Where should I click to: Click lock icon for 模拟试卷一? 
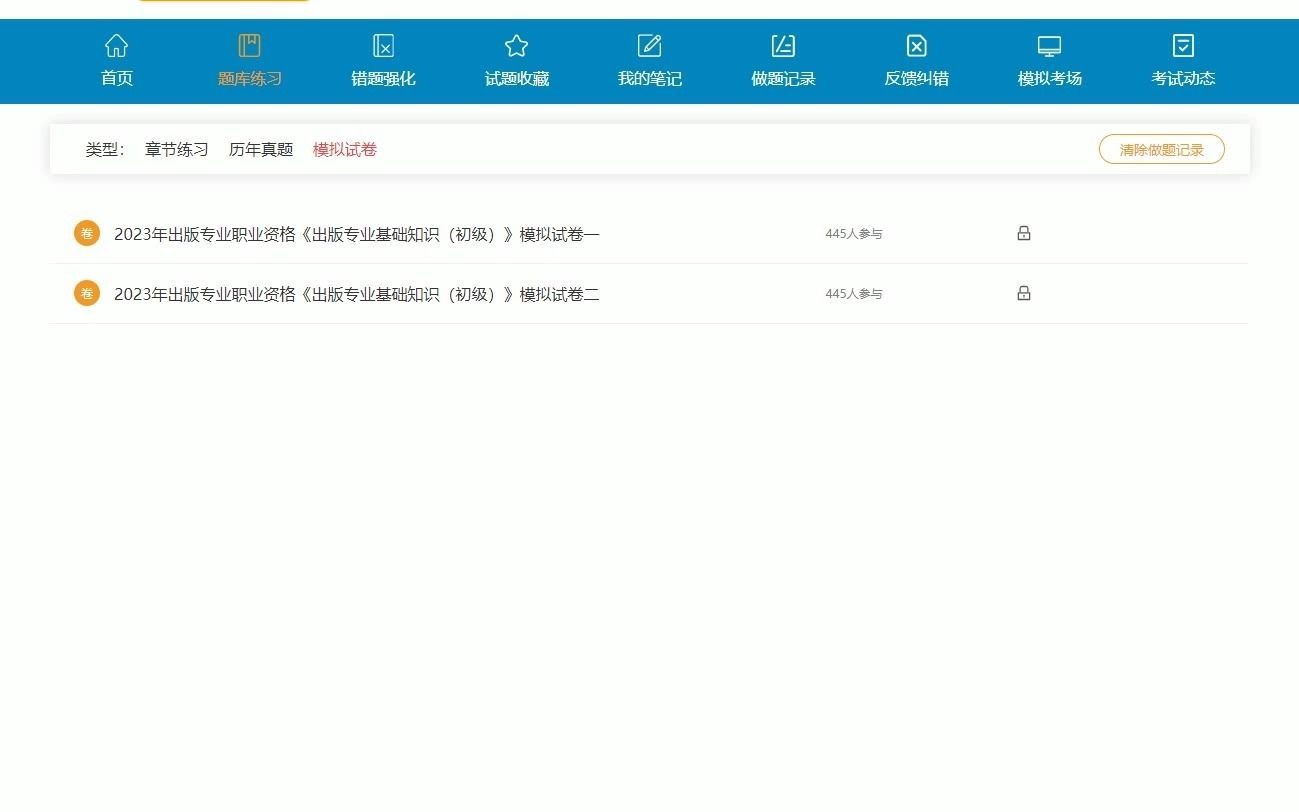click(1024, 233)
